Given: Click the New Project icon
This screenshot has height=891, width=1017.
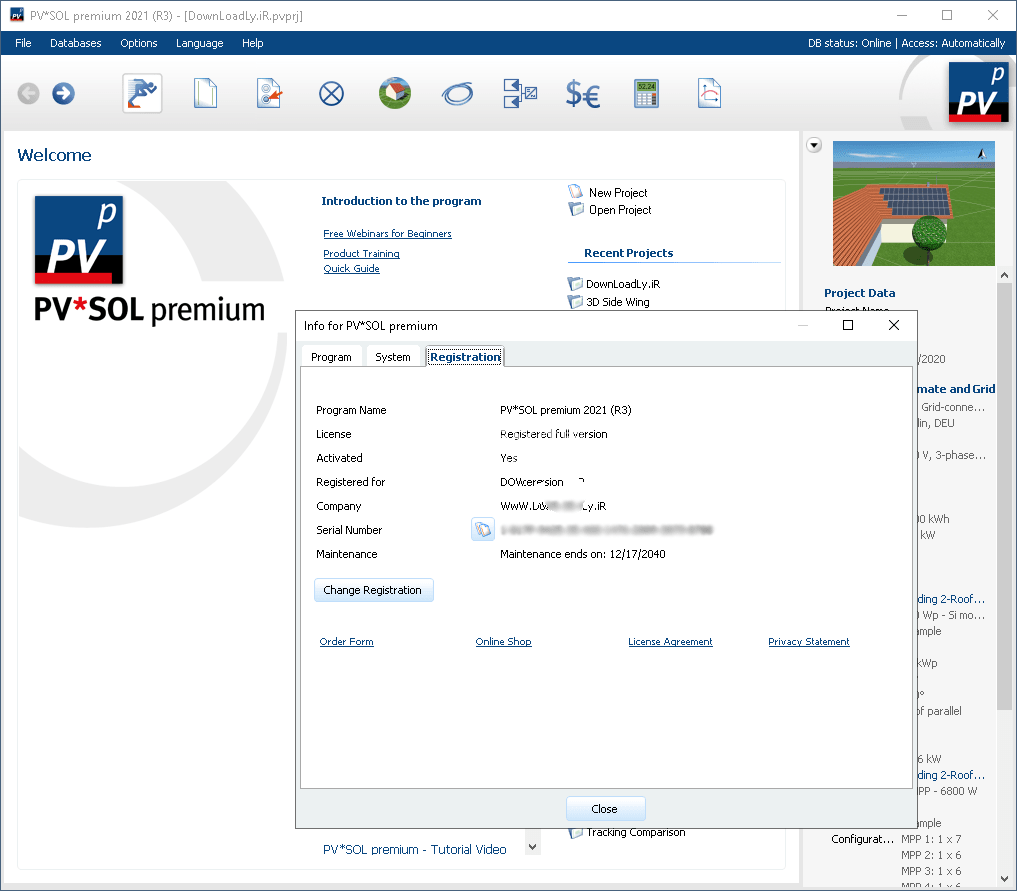Looking at the screenshot, I should coord(575,192).
